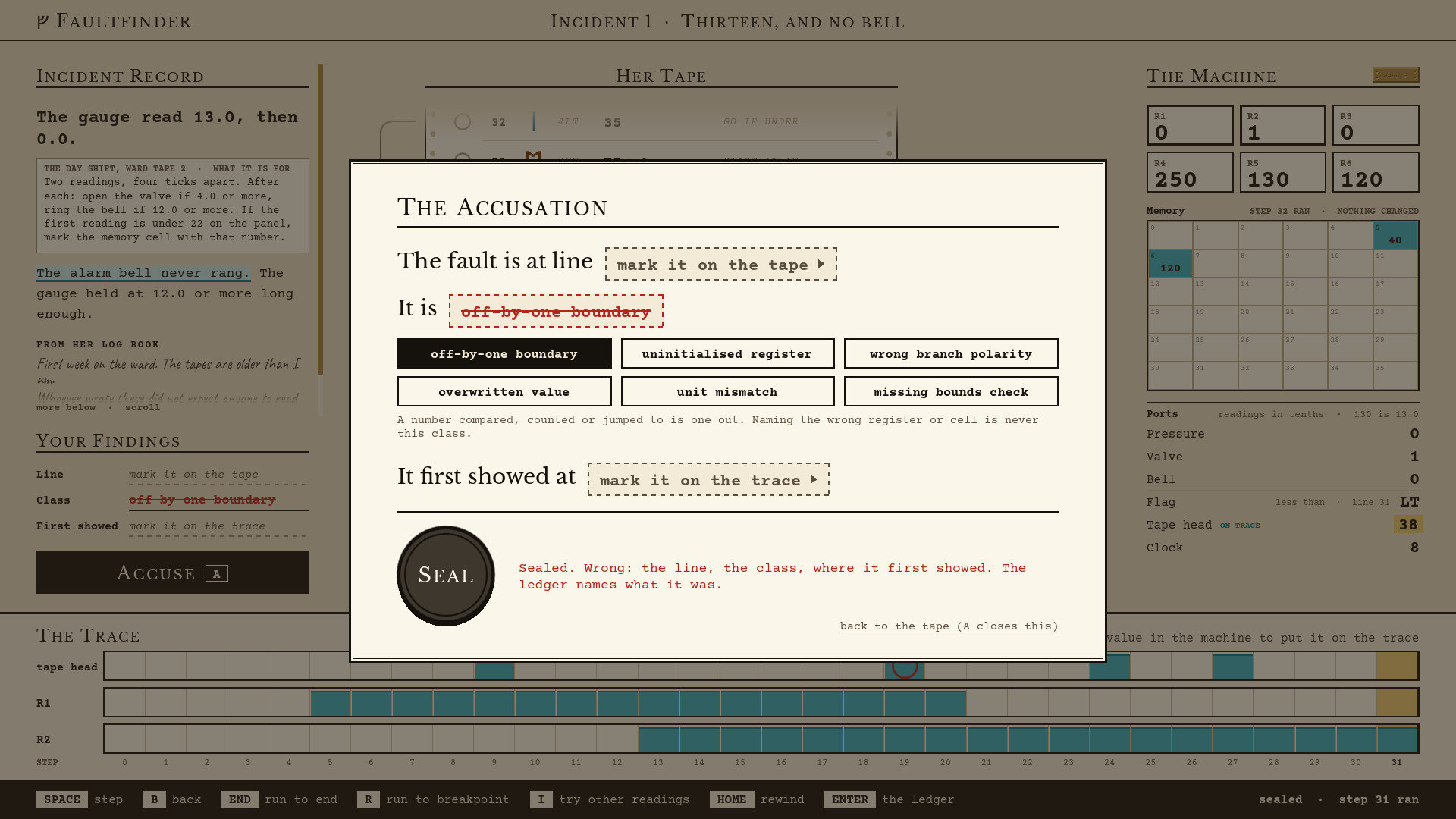
Task: Click the B back key hint
Action: (172, 799)
